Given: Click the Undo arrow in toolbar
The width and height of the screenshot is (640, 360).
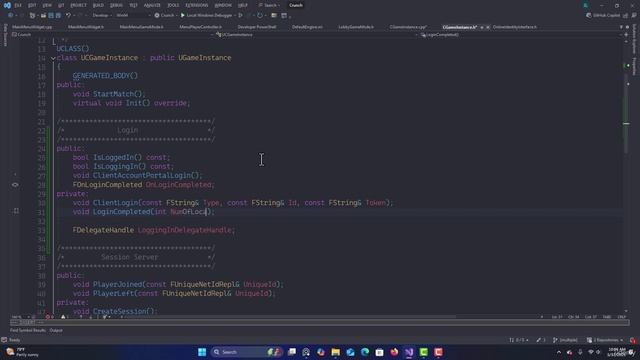Looking at the screenshot, I should tap(68, 15).
